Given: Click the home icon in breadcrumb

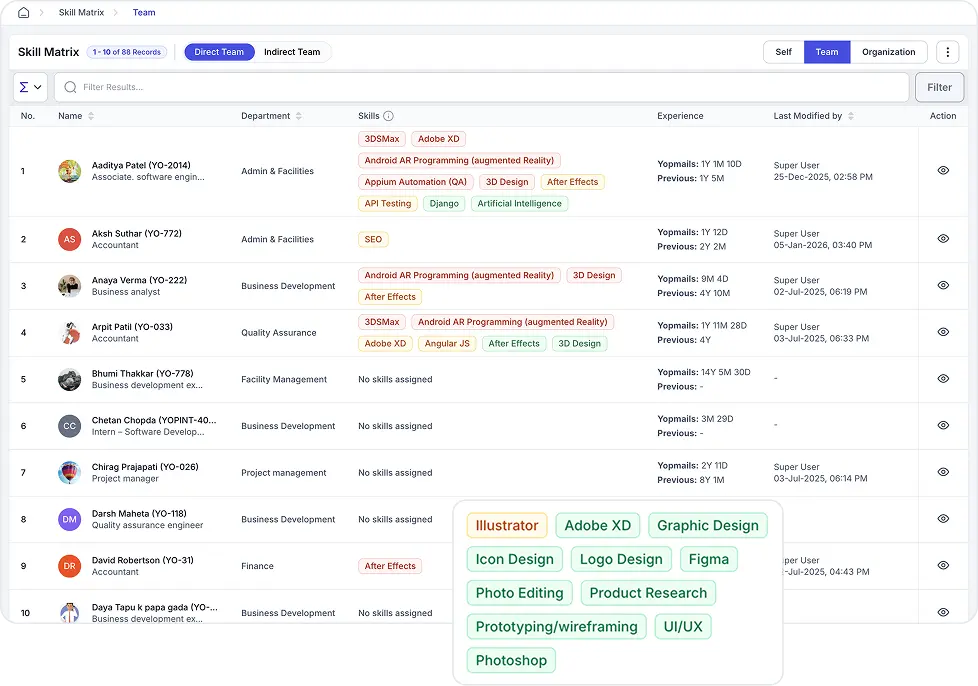Looking at the screenshot, I should pos(24,13).
